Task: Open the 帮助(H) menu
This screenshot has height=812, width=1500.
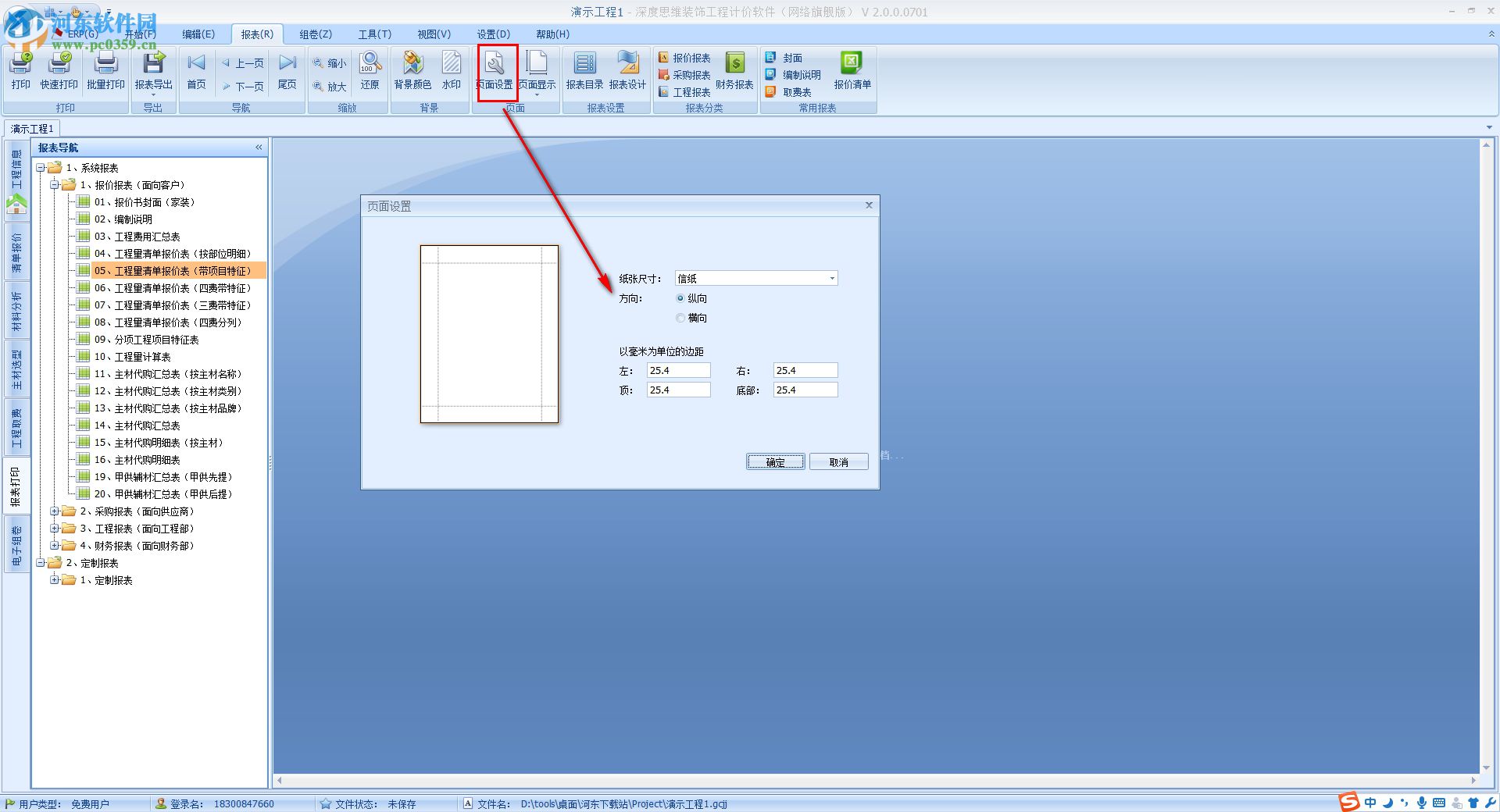Action: coord(552,34)
